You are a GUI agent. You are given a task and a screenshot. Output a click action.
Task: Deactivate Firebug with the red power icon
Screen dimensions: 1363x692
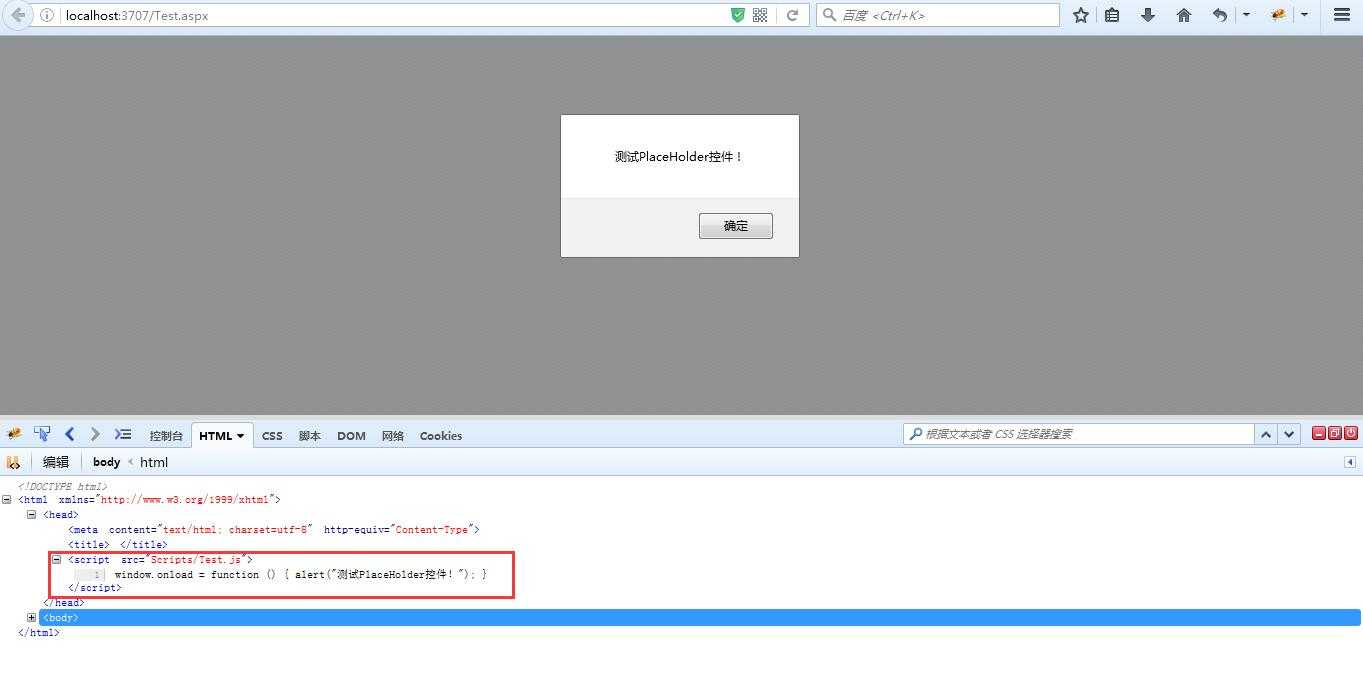pos(1351,433)
